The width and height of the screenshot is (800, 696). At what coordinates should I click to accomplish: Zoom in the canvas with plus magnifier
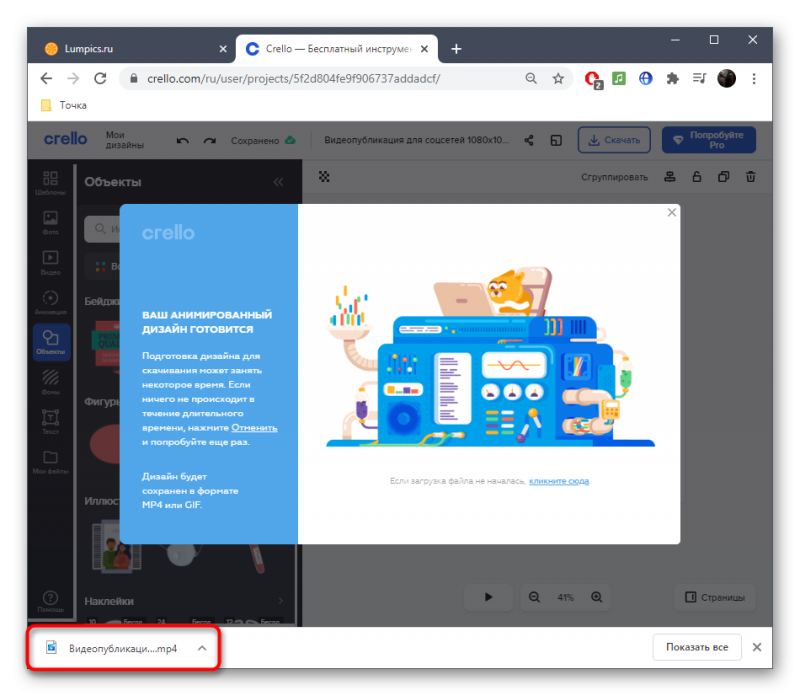point(596,597)
